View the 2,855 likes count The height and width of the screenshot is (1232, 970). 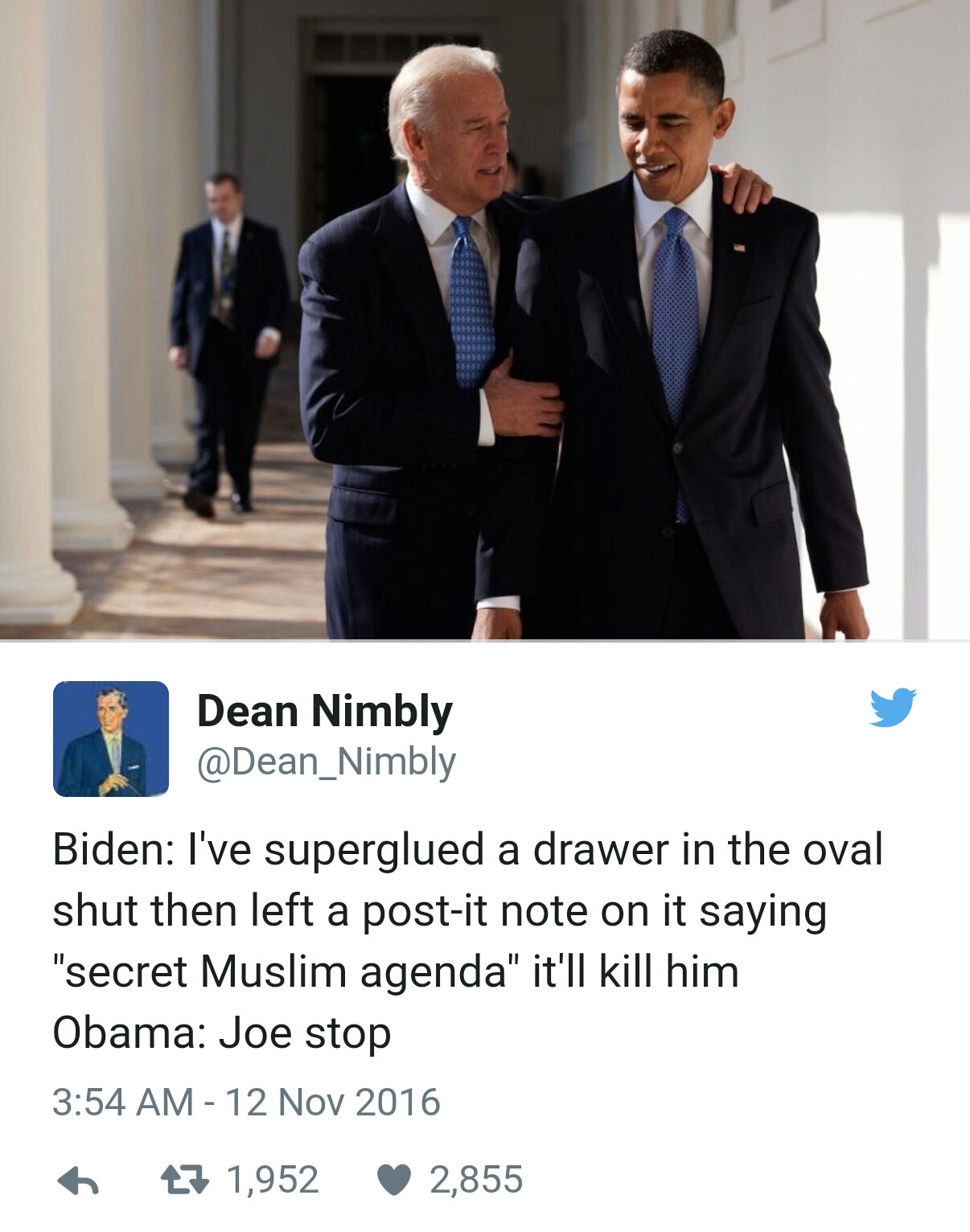476,1180
